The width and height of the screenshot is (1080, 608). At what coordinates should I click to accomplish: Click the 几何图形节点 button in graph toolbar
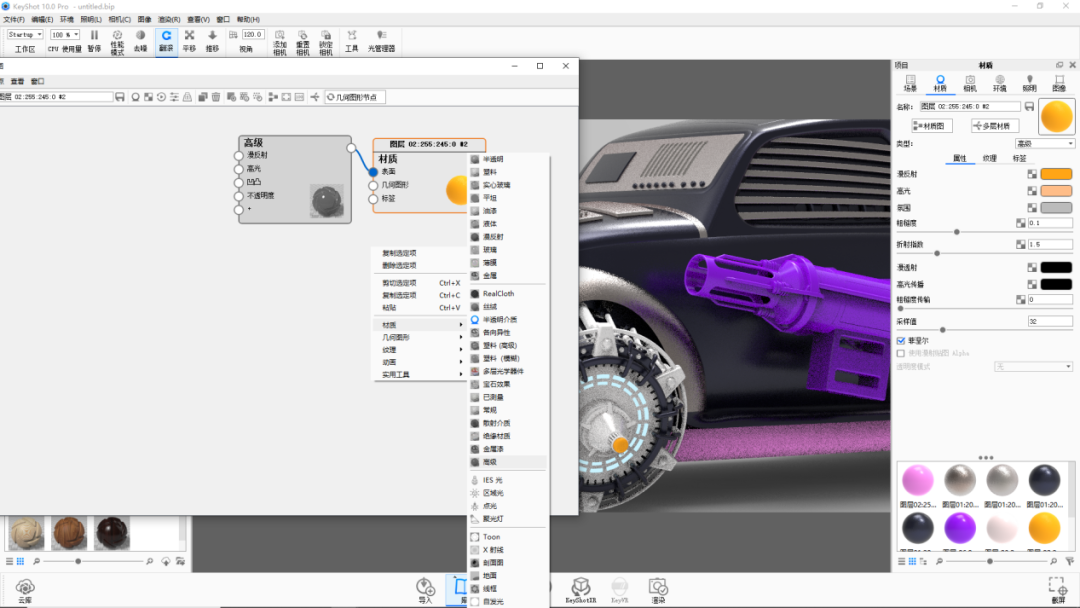pos(355,97)
